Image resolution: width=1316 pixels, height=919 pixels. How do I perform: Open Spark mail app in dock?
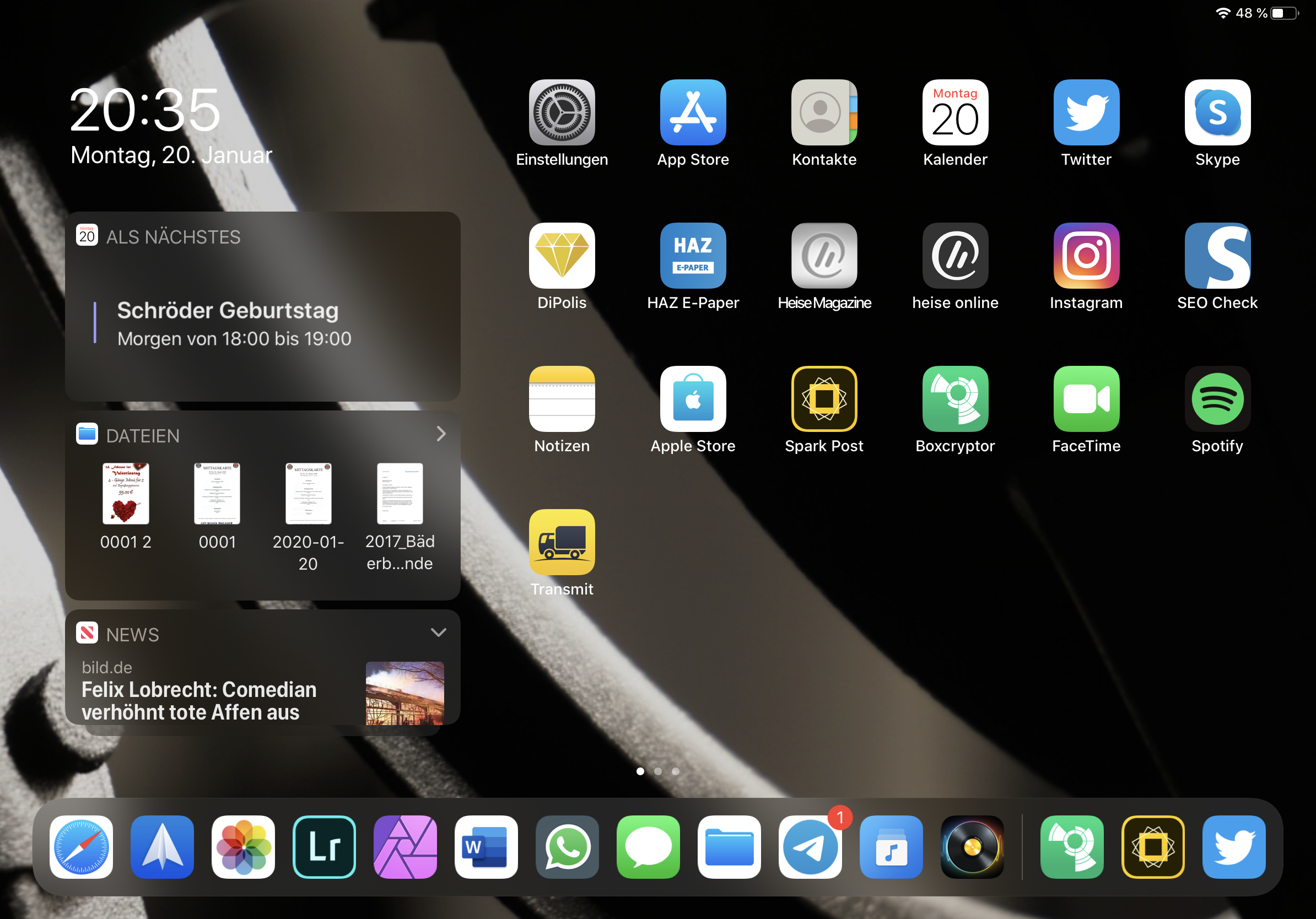point(162,847)
